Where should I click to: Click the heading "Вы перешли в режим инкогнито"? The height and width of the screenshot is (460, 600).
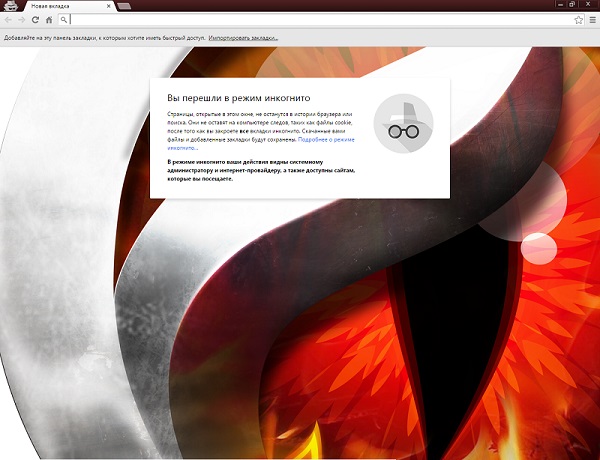[x=238, y=98]
